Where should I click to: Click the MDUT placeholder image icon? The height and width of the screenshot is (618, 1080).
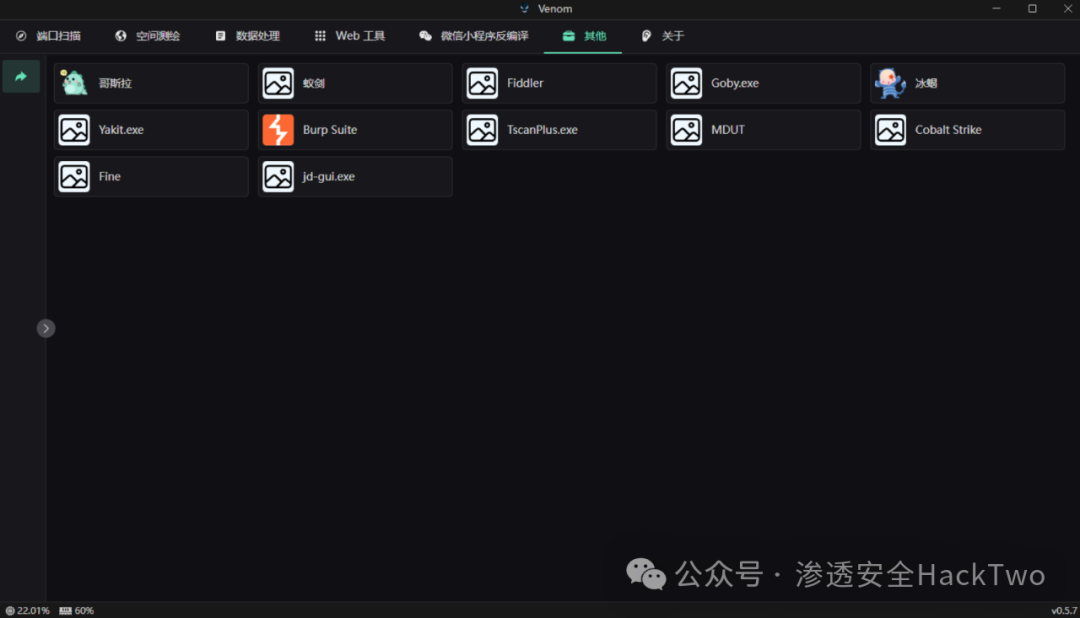pyautogui.click(x=686, y=130)
